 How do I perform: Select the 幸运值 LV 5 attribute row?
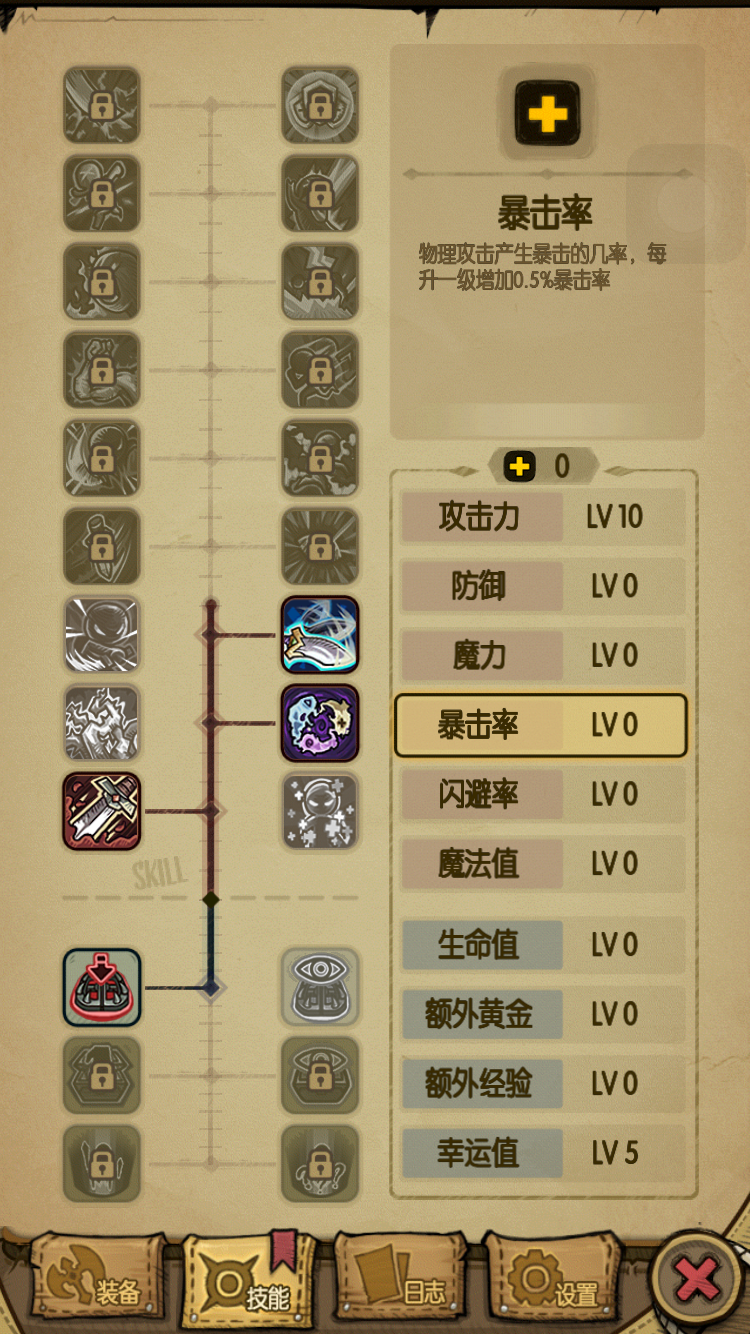(x=543, y=1153)
